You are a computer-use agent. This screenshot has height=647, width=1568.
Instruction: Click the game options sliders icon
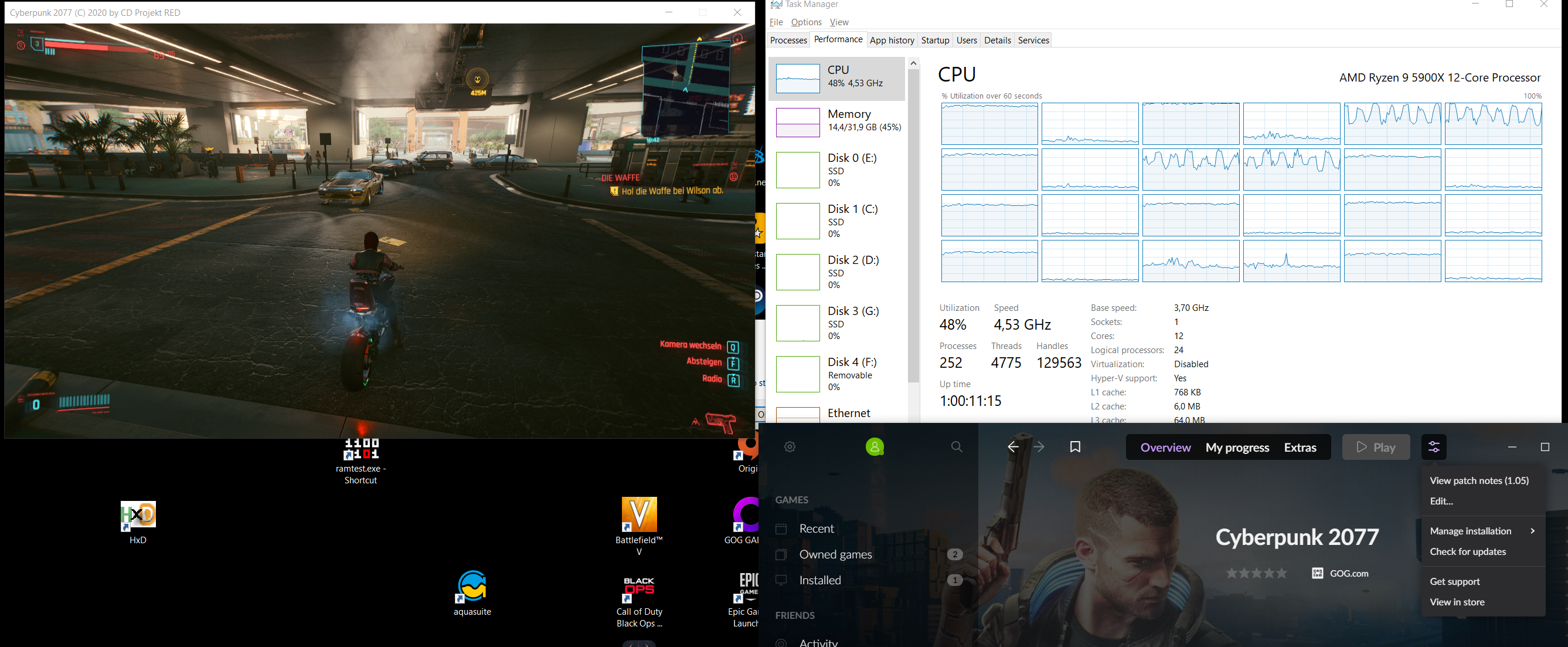click(x=1434, y=447)
